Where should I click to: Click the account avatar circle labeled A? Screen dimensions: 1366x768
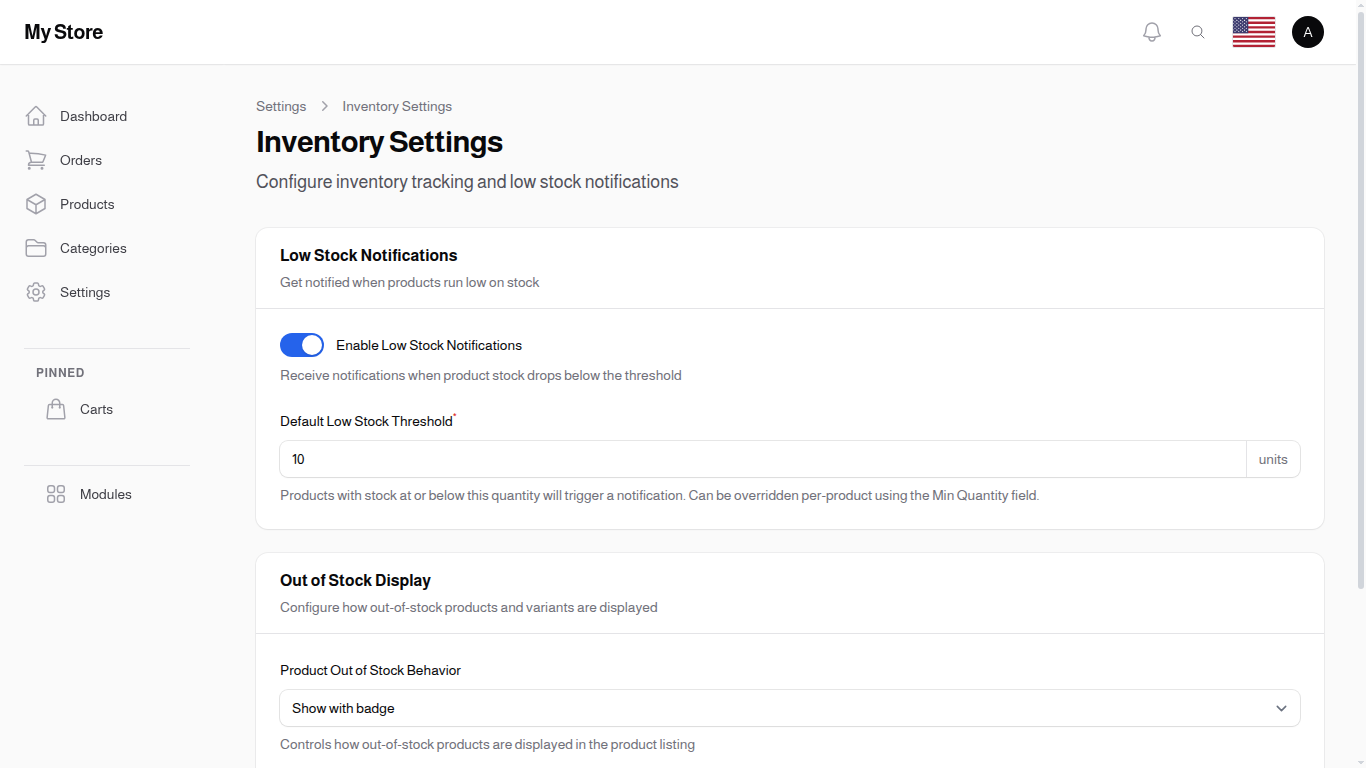(1308, 31)
